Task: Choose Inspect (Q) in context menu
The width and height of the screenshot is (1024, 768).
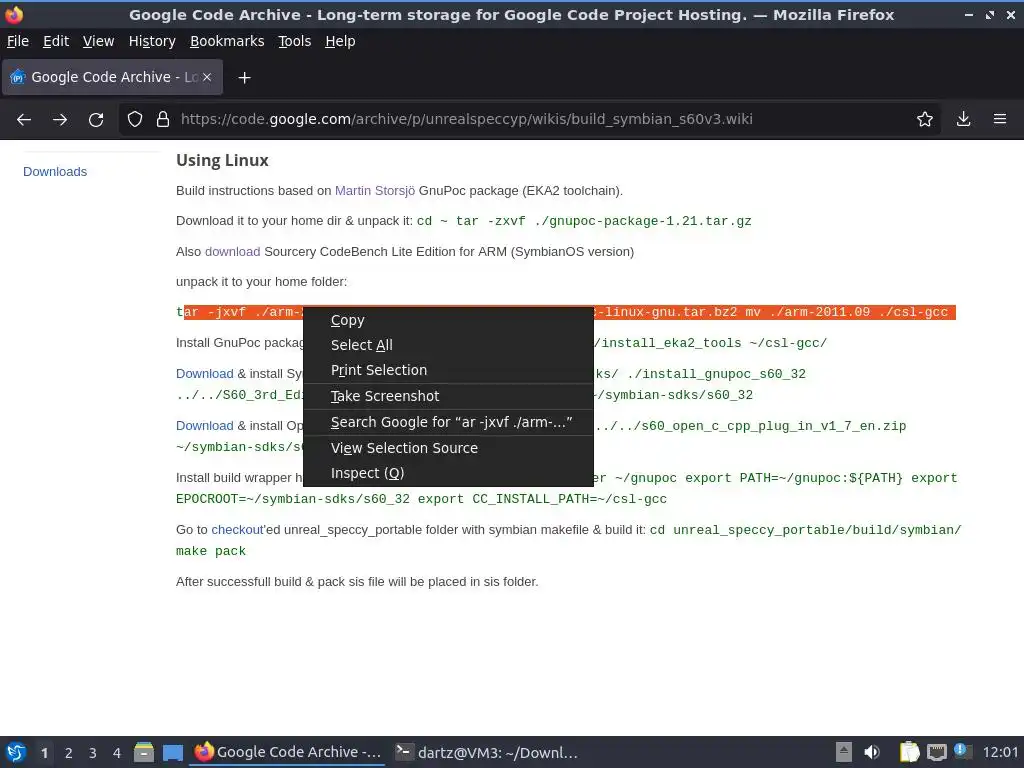Action: [449, 473]
